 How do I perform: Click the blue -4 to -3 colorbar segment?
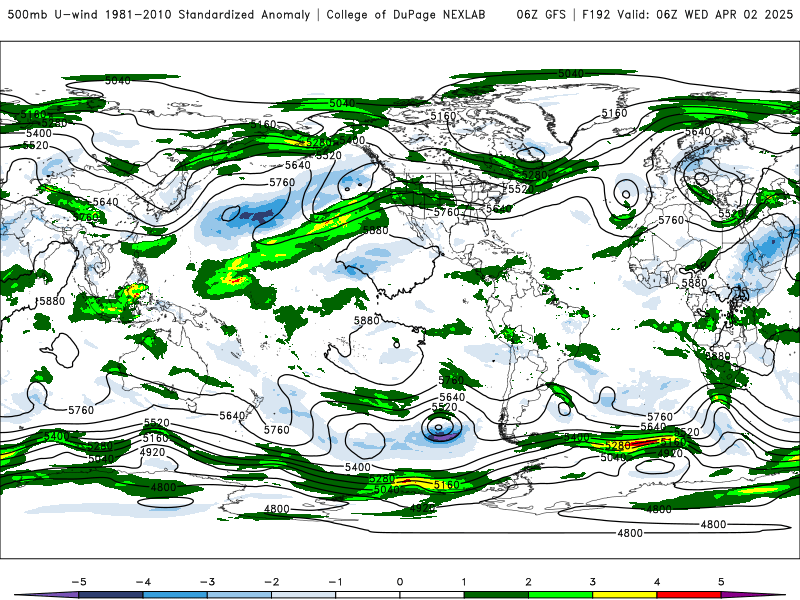point(175,595)
